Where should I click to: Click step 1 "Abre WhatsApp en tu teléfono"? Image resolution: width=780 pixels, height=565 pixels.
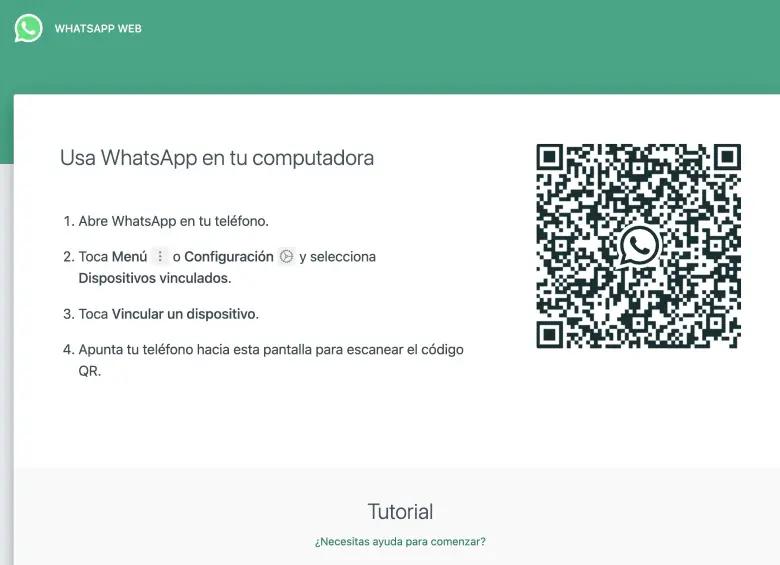pyautogui.click(x=173, y=221)
